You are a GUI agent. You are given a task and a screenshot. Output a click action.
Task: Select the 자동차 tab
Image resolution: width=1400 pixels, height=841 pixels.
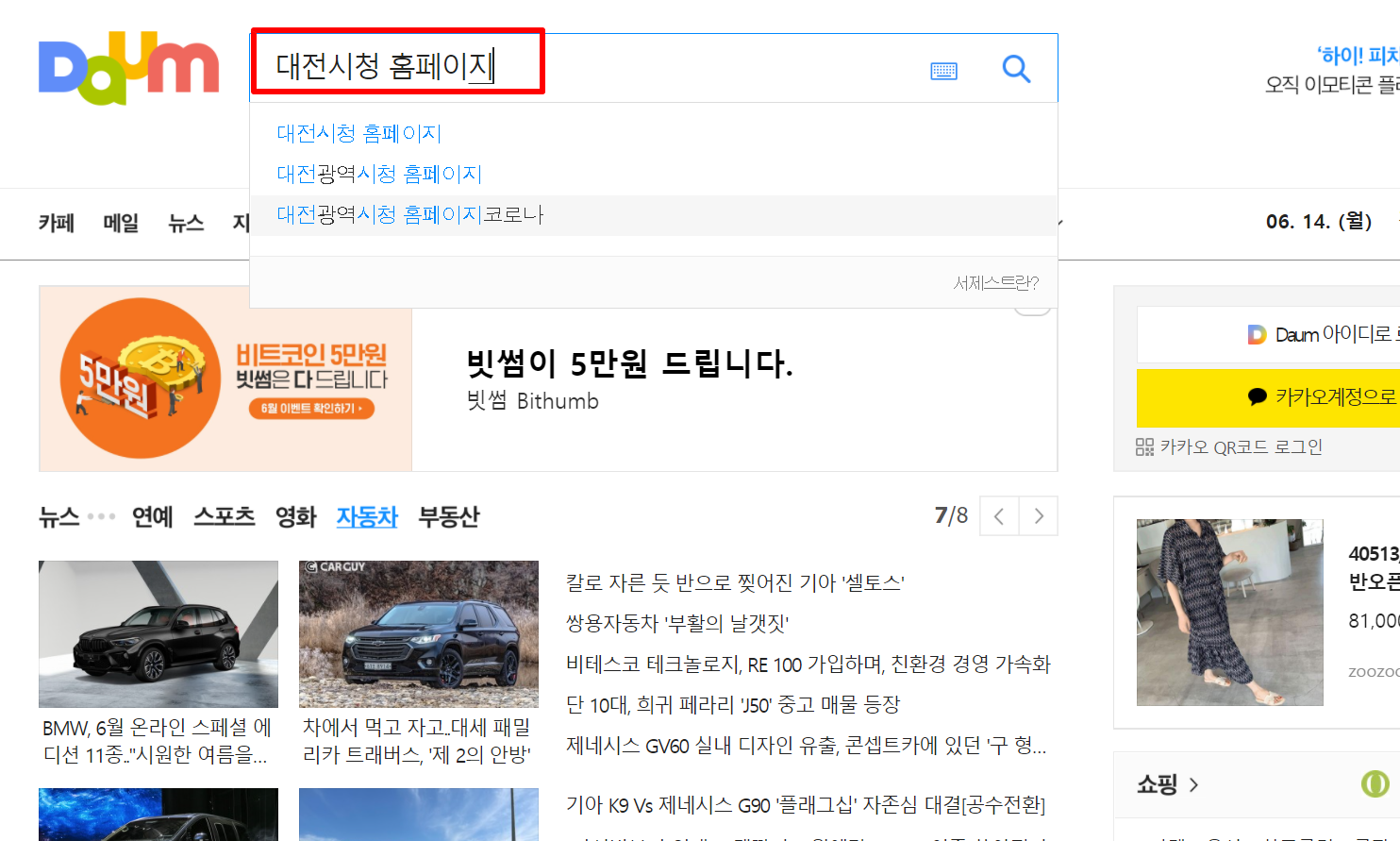367,516
